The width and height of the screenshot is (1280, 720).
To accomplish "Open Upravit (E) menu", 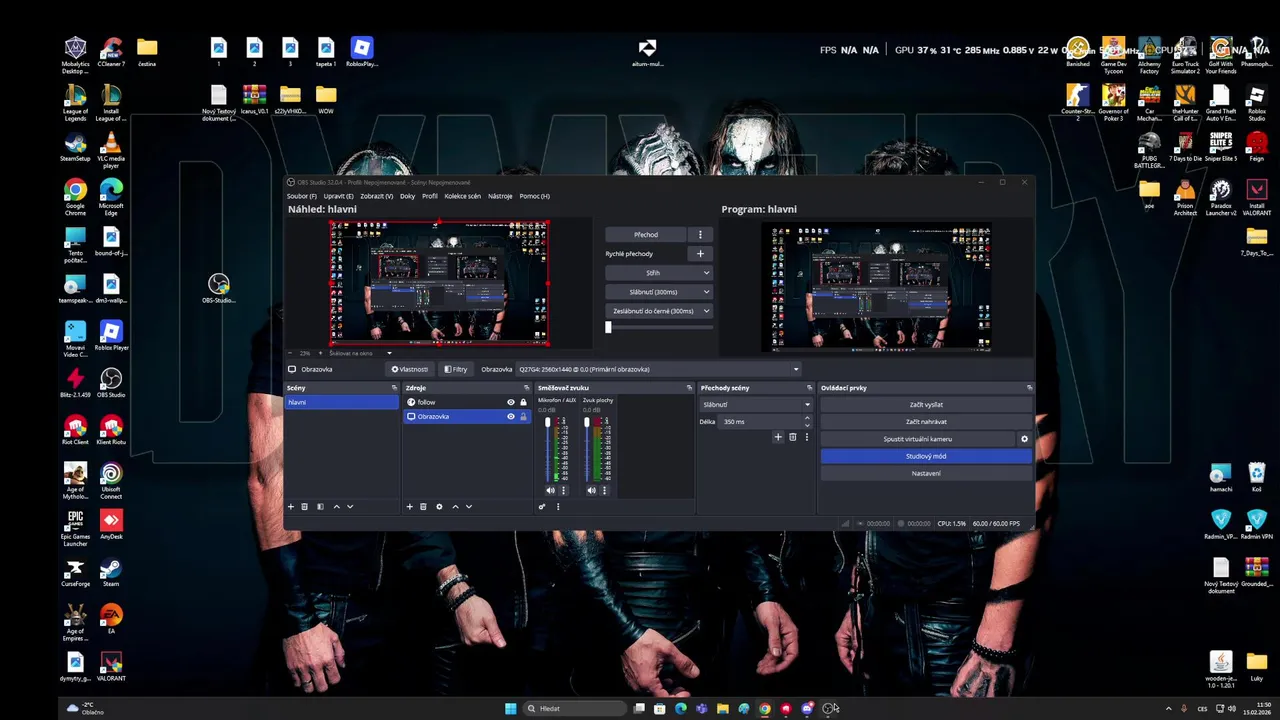I will pos(338,196).
